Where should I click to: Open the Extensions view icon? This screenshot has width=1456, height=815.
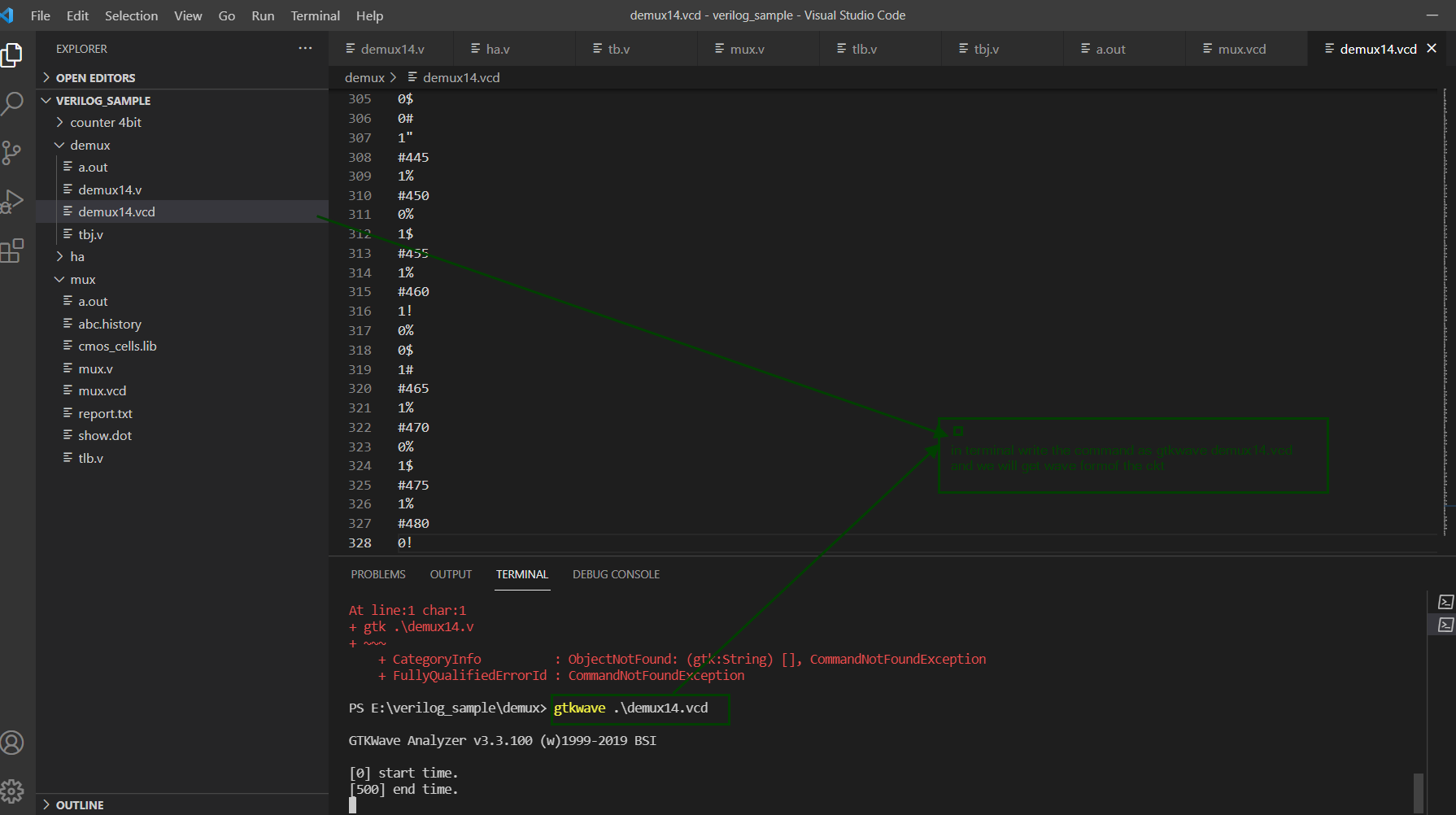coord(12,251)
